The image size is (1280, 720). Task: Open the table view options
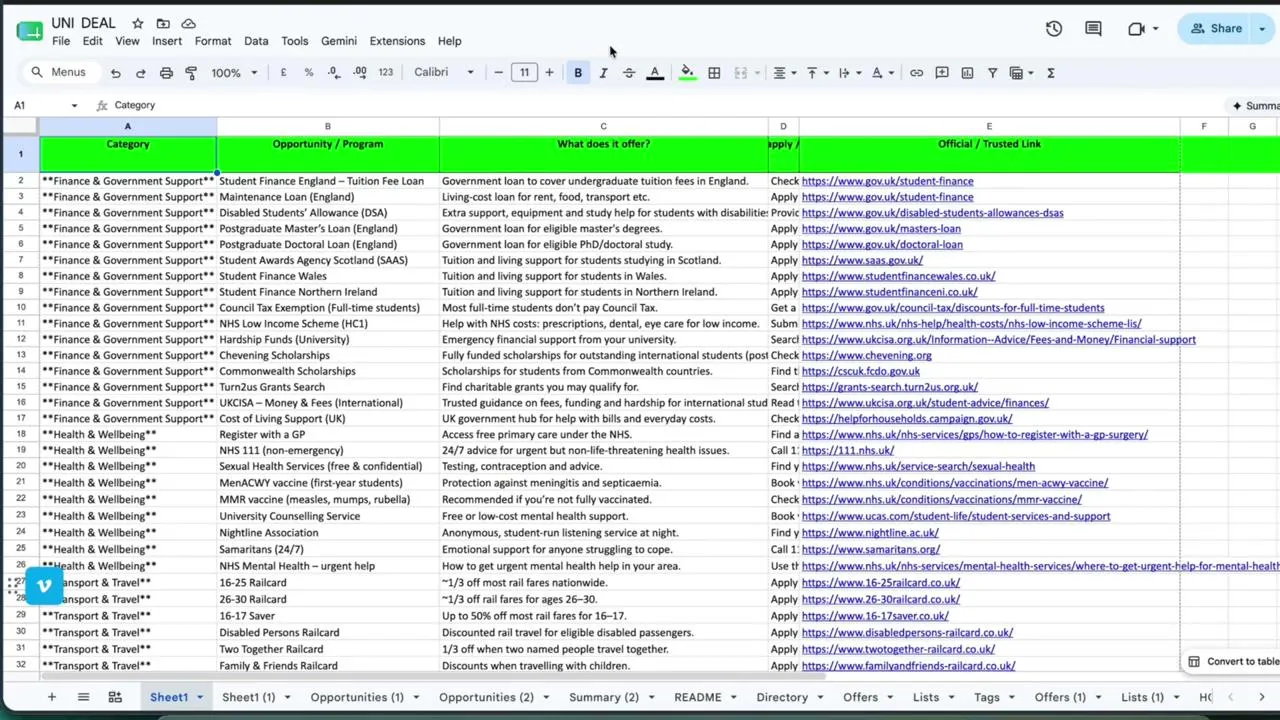[1020, 73]
